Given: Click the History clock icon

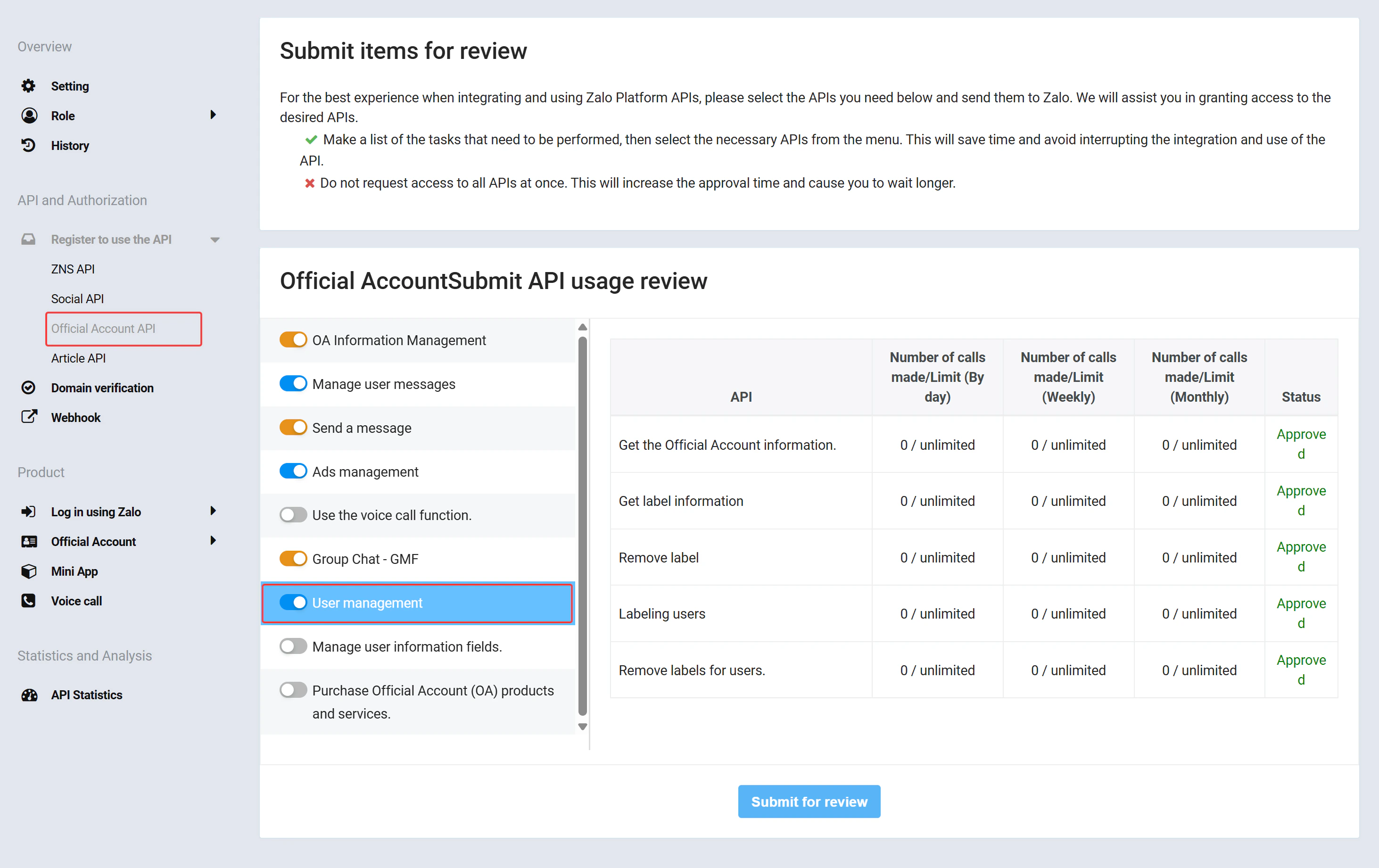Looking at the screenshot, I should coord(28,145).
